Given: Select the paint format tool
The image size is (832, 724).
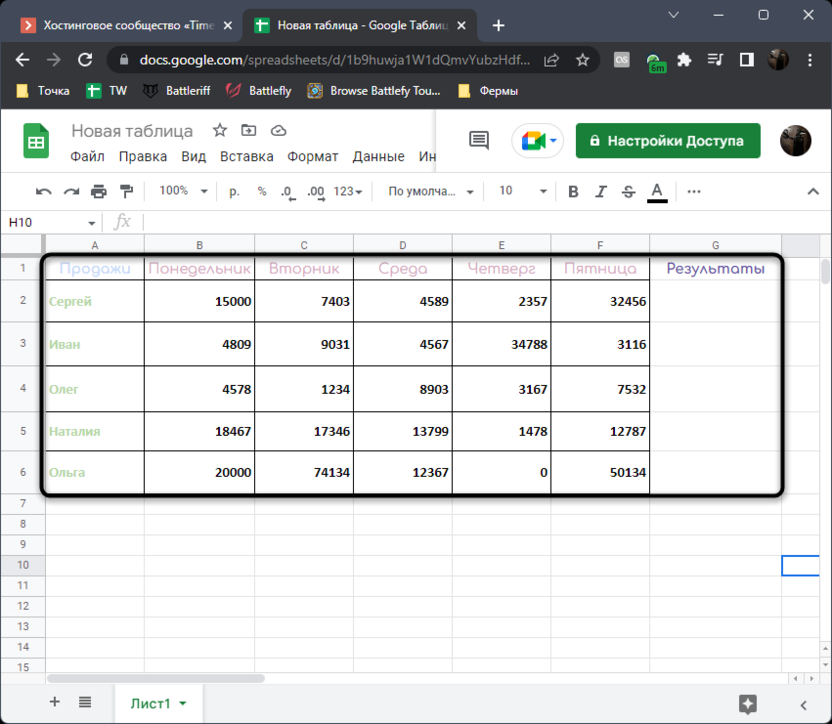Looking at the screenshot, I should (126, 192).
